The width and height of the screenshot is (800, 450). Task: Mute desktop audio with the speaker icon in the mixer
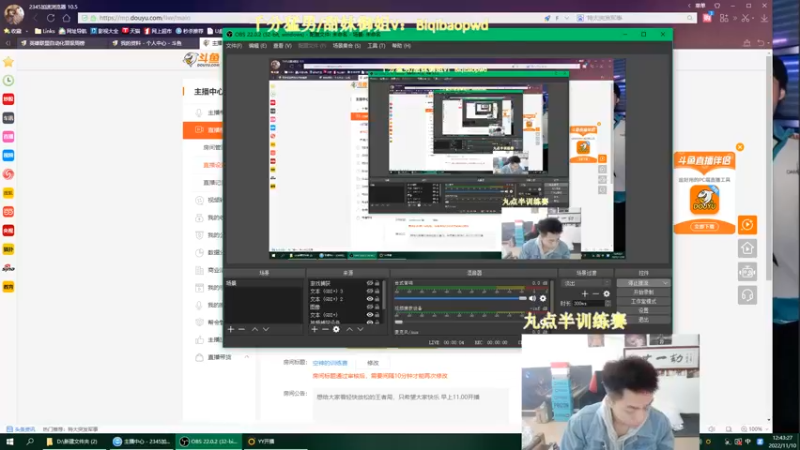533,298
